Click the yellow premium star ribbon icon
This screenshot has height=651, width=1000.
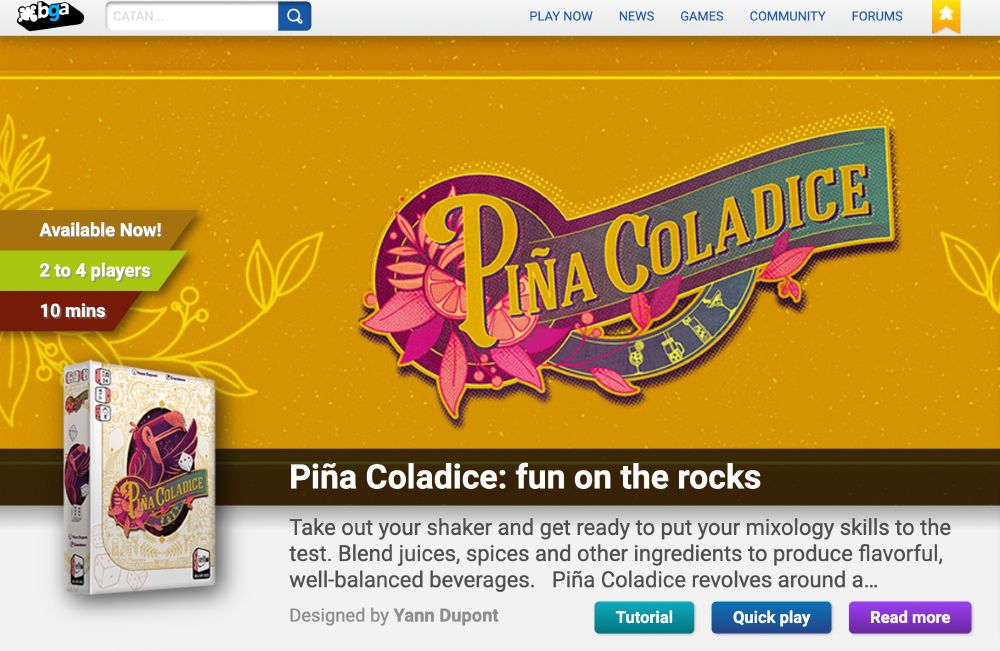pyautogui.click(x=946, y=16)
